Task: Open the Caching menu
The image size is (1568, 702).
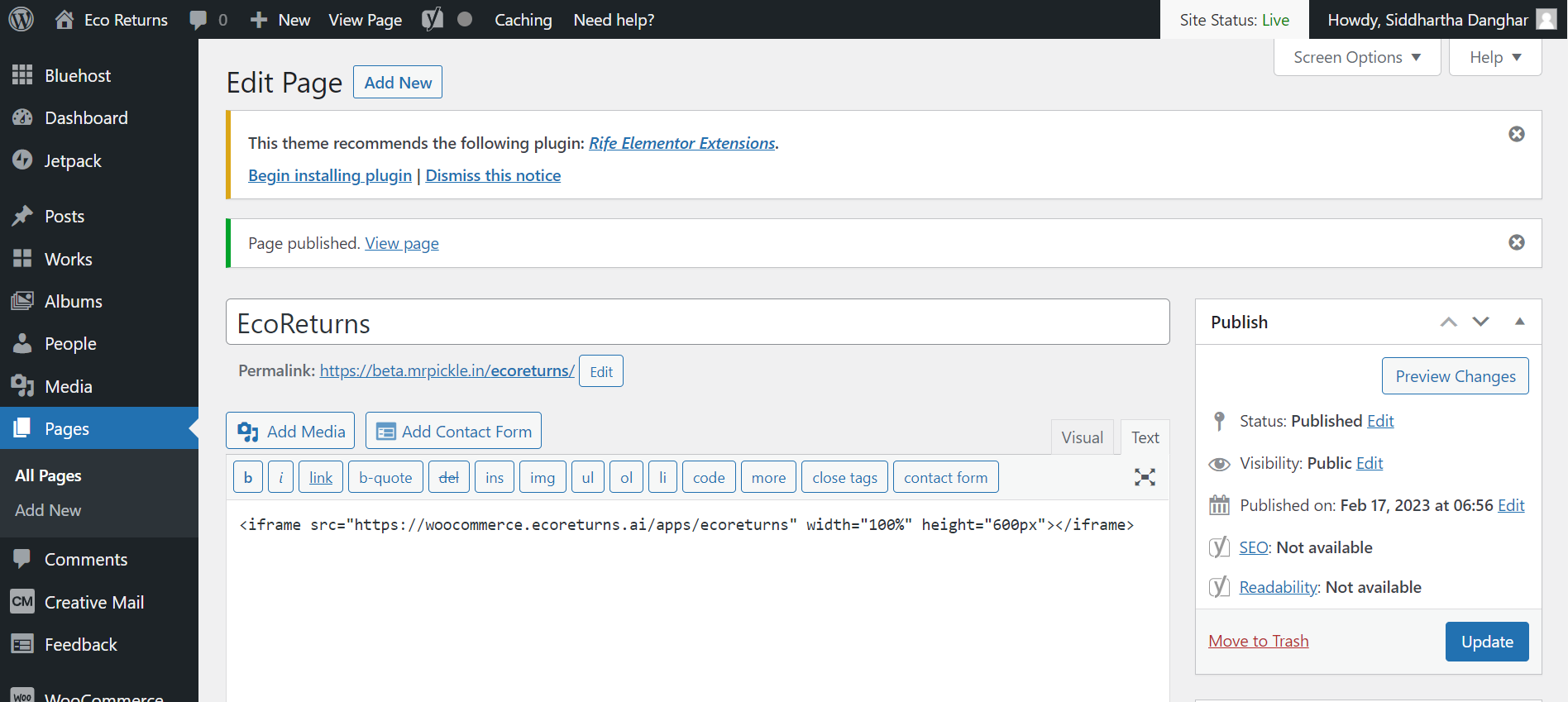Action: (x=523, y=20)
